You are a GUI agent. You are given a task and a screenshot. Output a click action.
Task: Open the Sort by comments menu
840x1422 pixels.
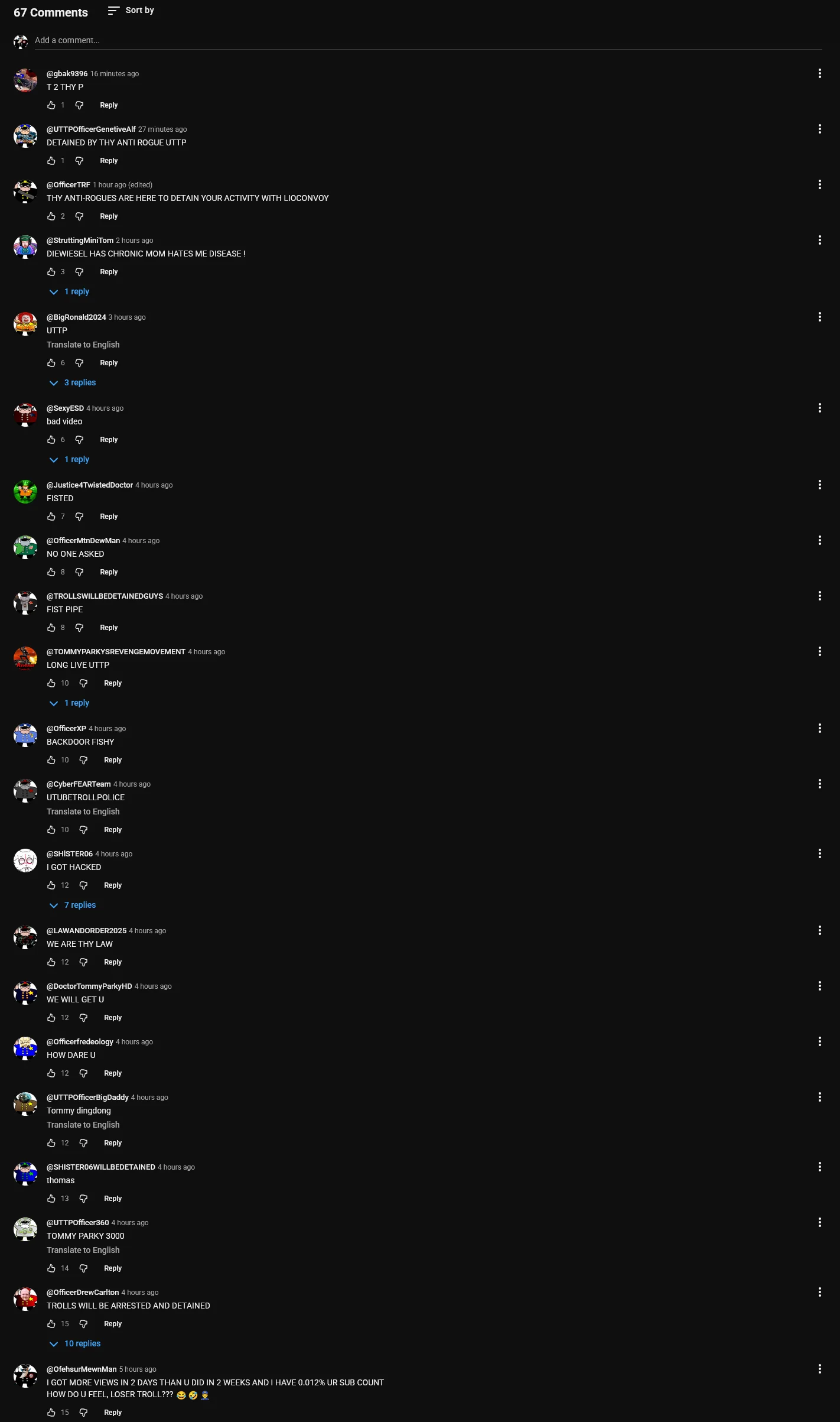click(131, 10)
